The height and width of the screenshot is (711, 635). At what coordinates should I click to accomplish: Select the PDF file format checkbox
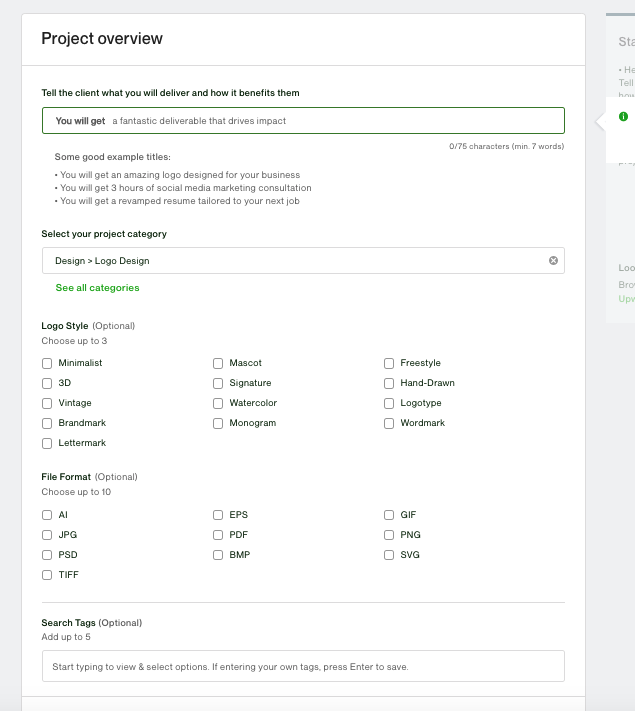[219, 535]
